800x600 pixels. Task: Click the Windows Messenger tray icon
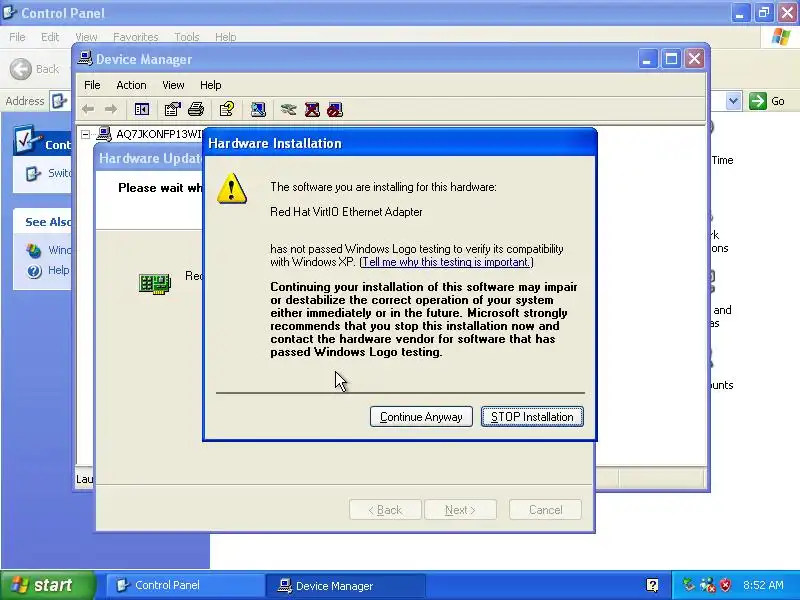point(707,585)
